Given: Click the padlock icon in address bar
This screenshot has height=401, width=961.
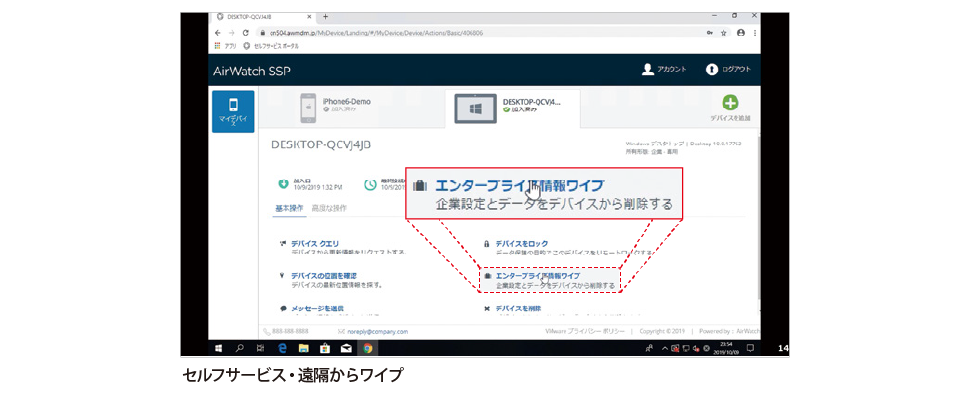Looking at the screenshot, I should click(262, 33).
